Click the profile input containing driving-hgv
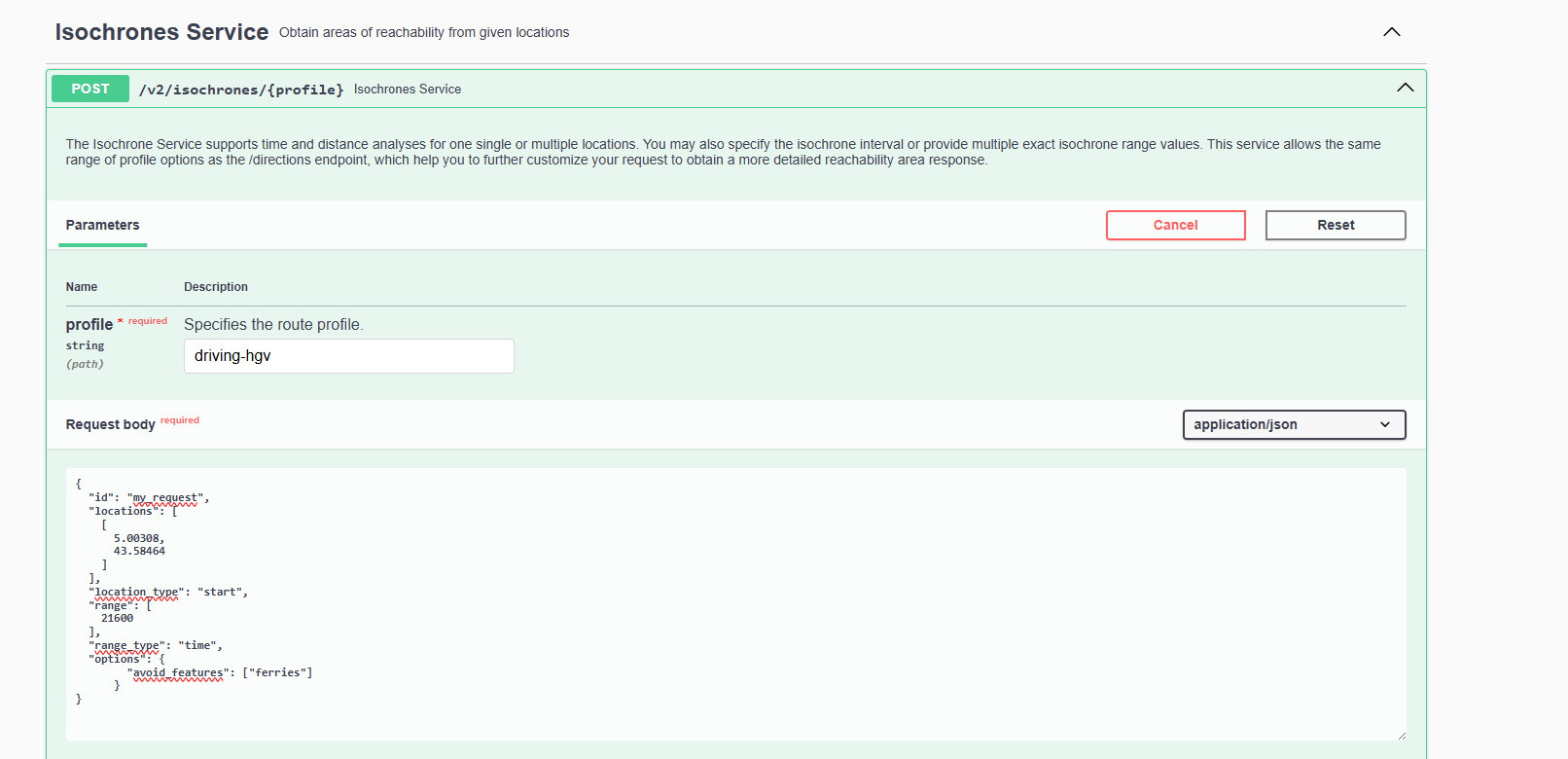The image size is (1568, 759). click(348, 356)
